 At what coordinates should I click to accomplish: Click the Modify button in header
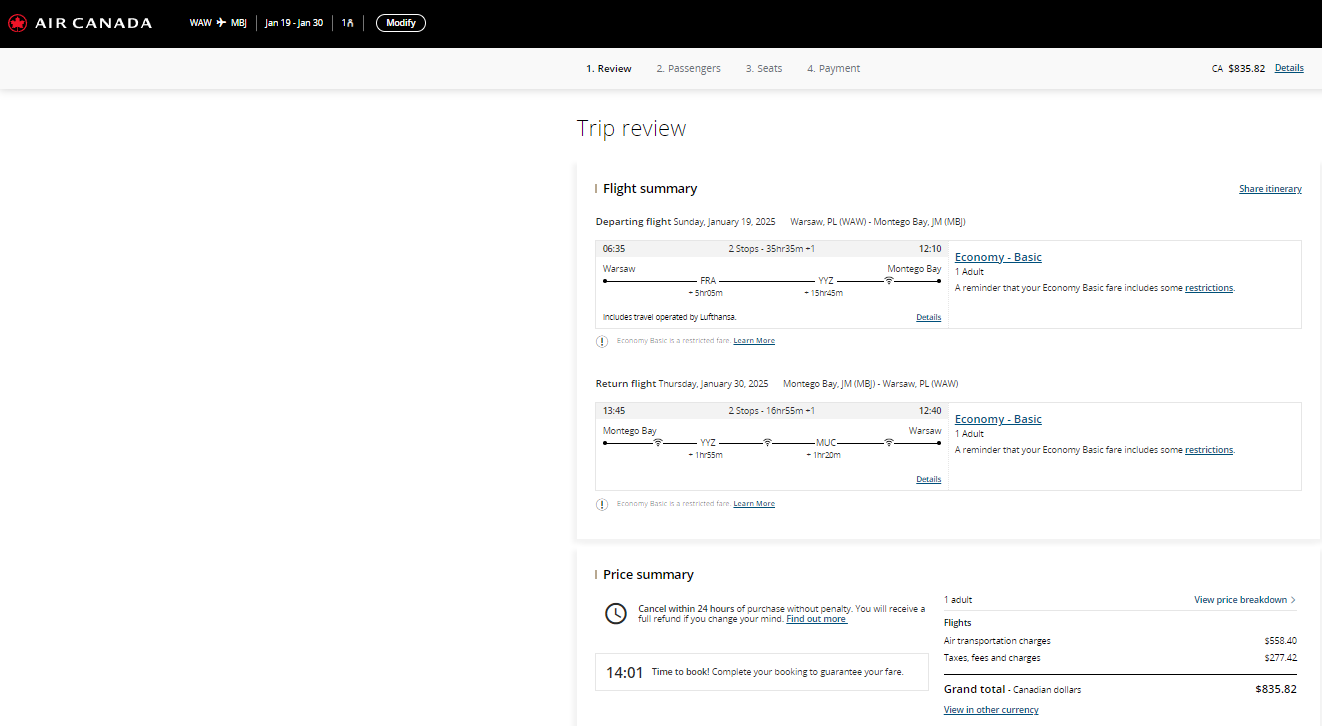[x=401, y=23]
